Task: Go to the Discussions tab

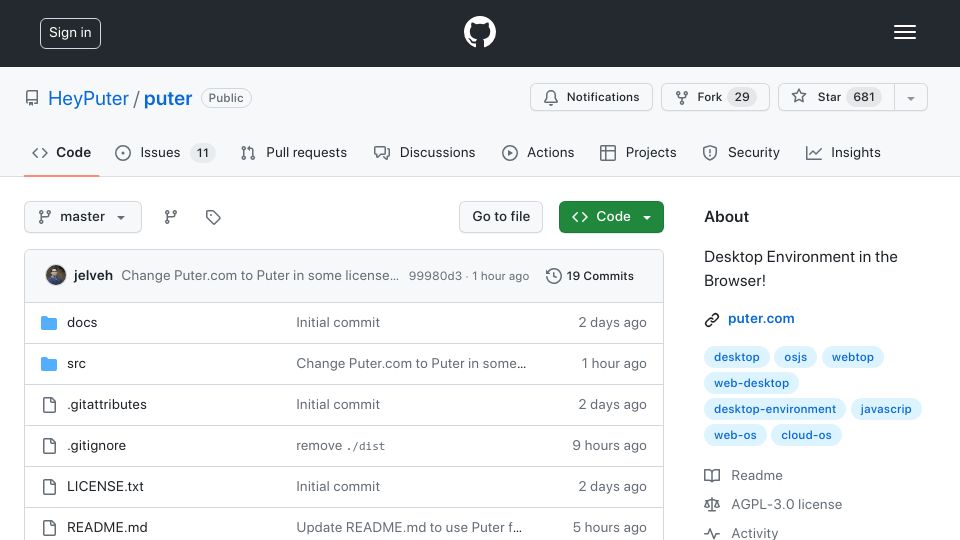Action: coord(424,152)
